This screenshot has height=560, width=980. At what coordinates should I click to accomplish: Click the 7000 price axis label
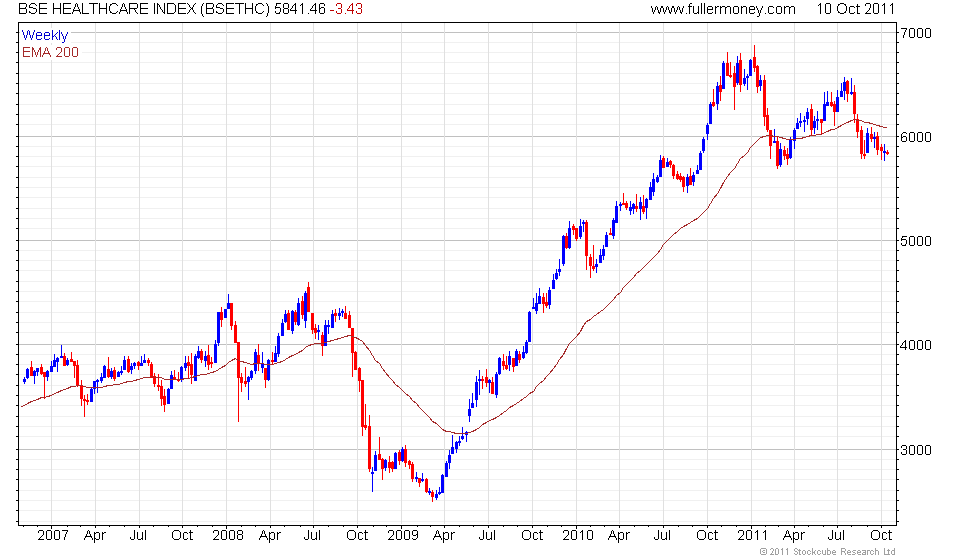(x=916, y=33)
